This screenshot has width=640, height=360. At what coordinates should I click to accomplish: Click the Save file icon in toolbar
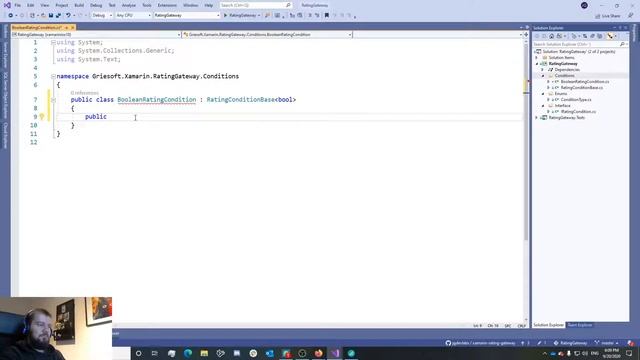[x=51, y=16]
